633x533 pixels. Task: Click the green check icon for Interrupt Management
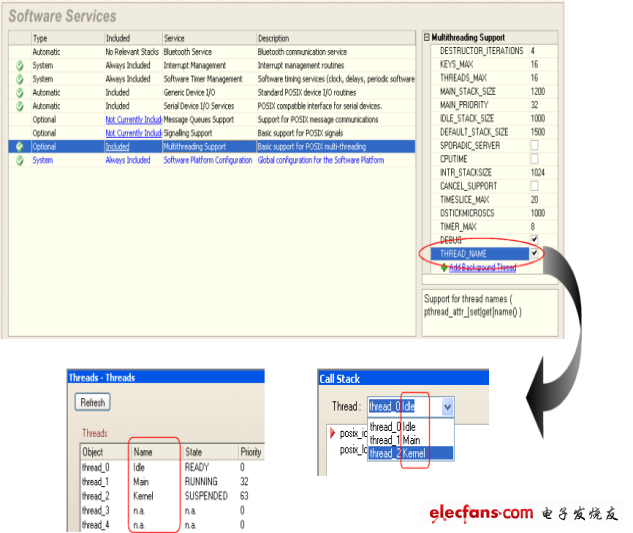tap(19, 65)
